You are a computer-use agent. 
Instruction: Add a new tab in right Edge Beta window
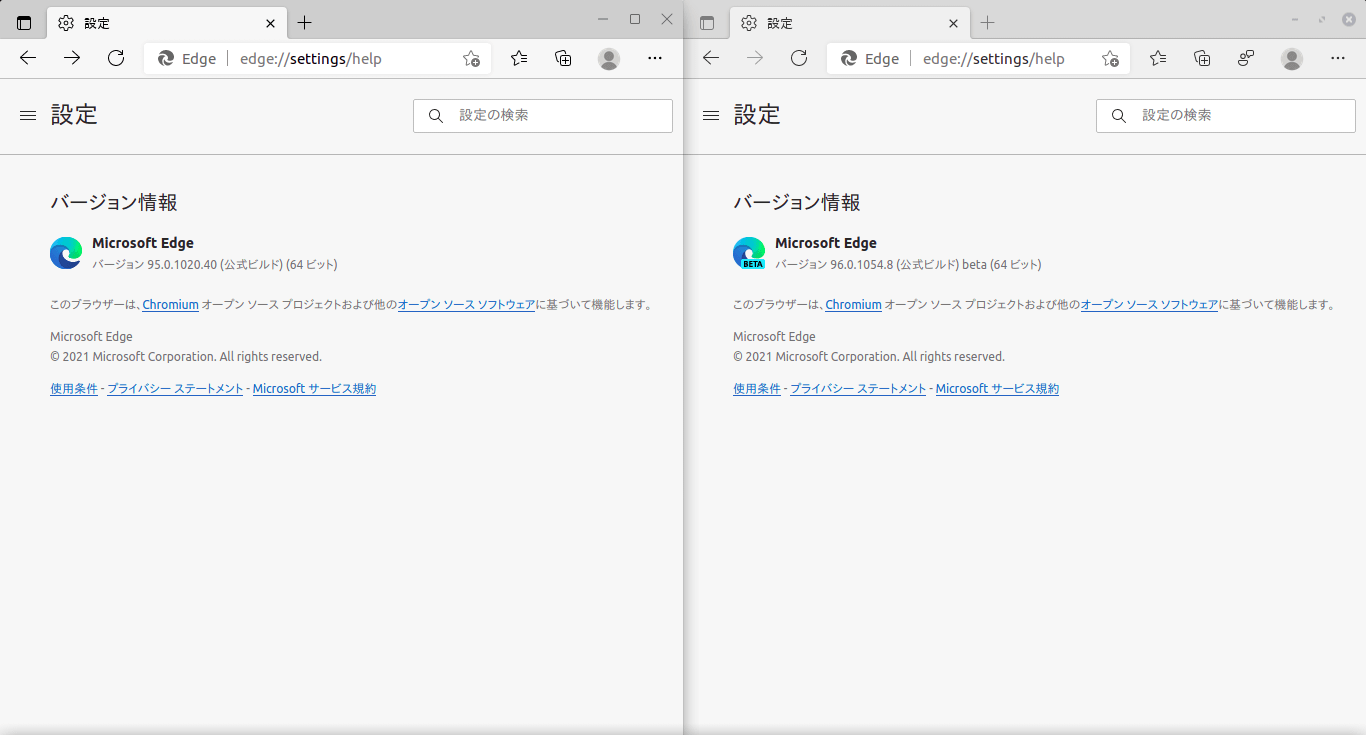click(988, 23)
